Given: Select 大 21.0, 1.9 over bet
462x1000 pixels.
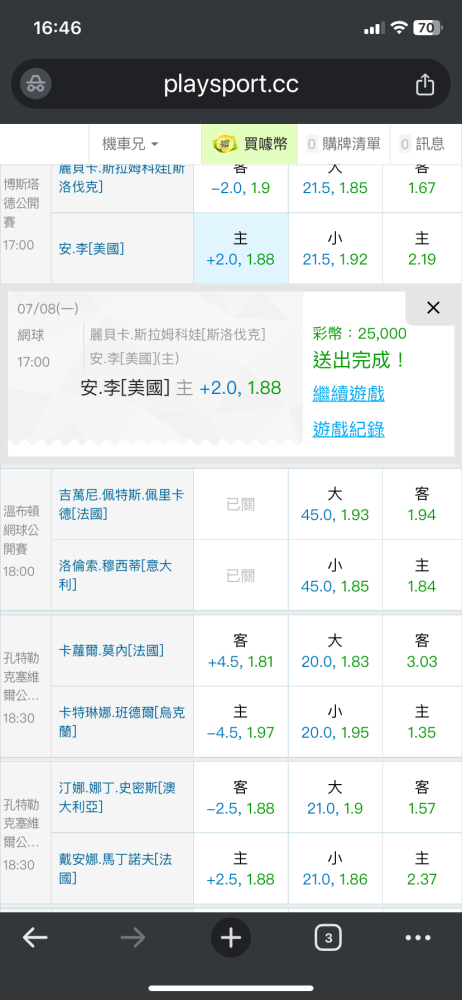Looking at the screenshot, I should click(x=335, y=798).
